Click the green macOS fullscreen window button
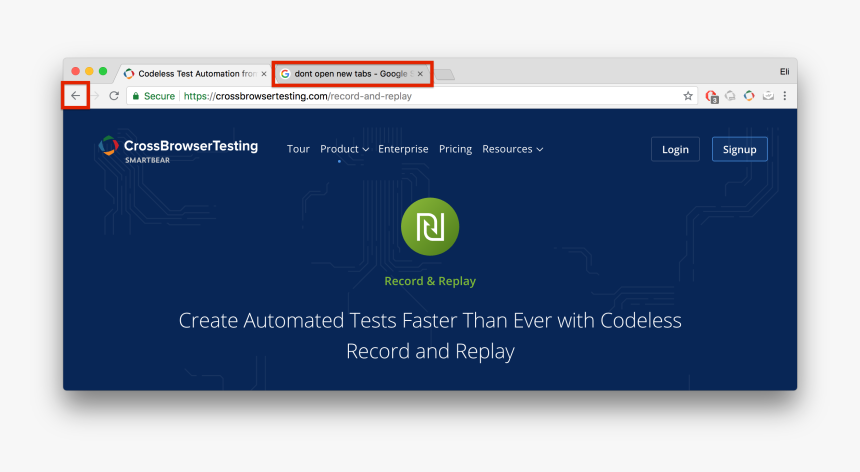The height and width of the screenshot is (472, 860). [103, 71]
